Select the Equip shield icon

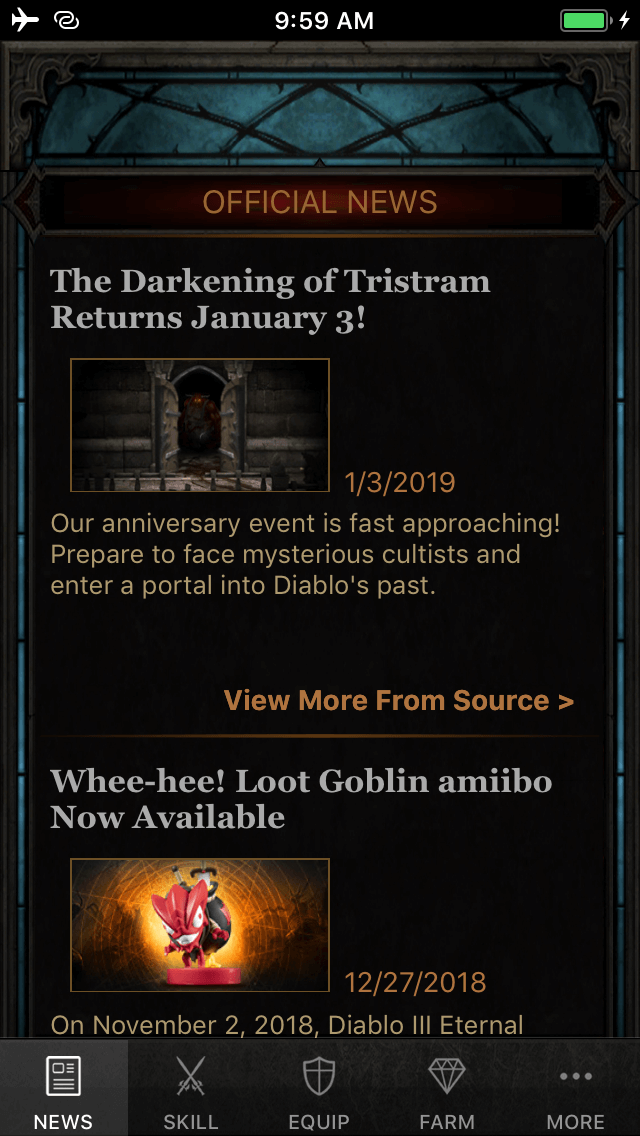pos(319,1076)
